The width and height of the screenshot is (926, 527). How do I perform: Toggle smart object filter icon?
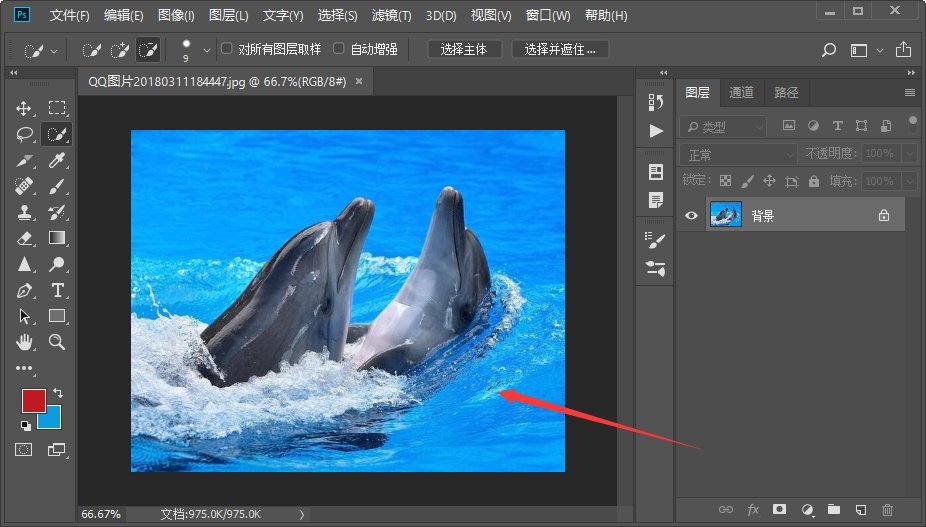coord(886,125)
